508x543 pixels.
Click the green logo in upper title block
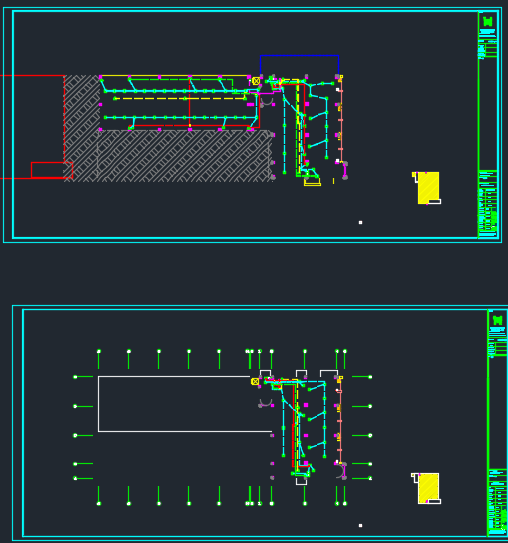488,21
